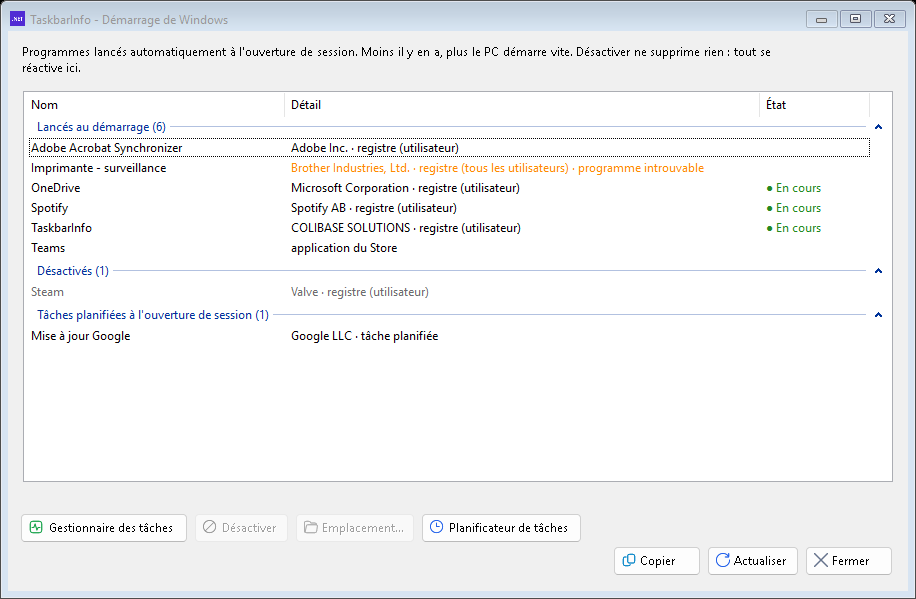Screen dimensions: 916x599
Task: Click En cours status for OneDrive
Action: coord(794,188)
